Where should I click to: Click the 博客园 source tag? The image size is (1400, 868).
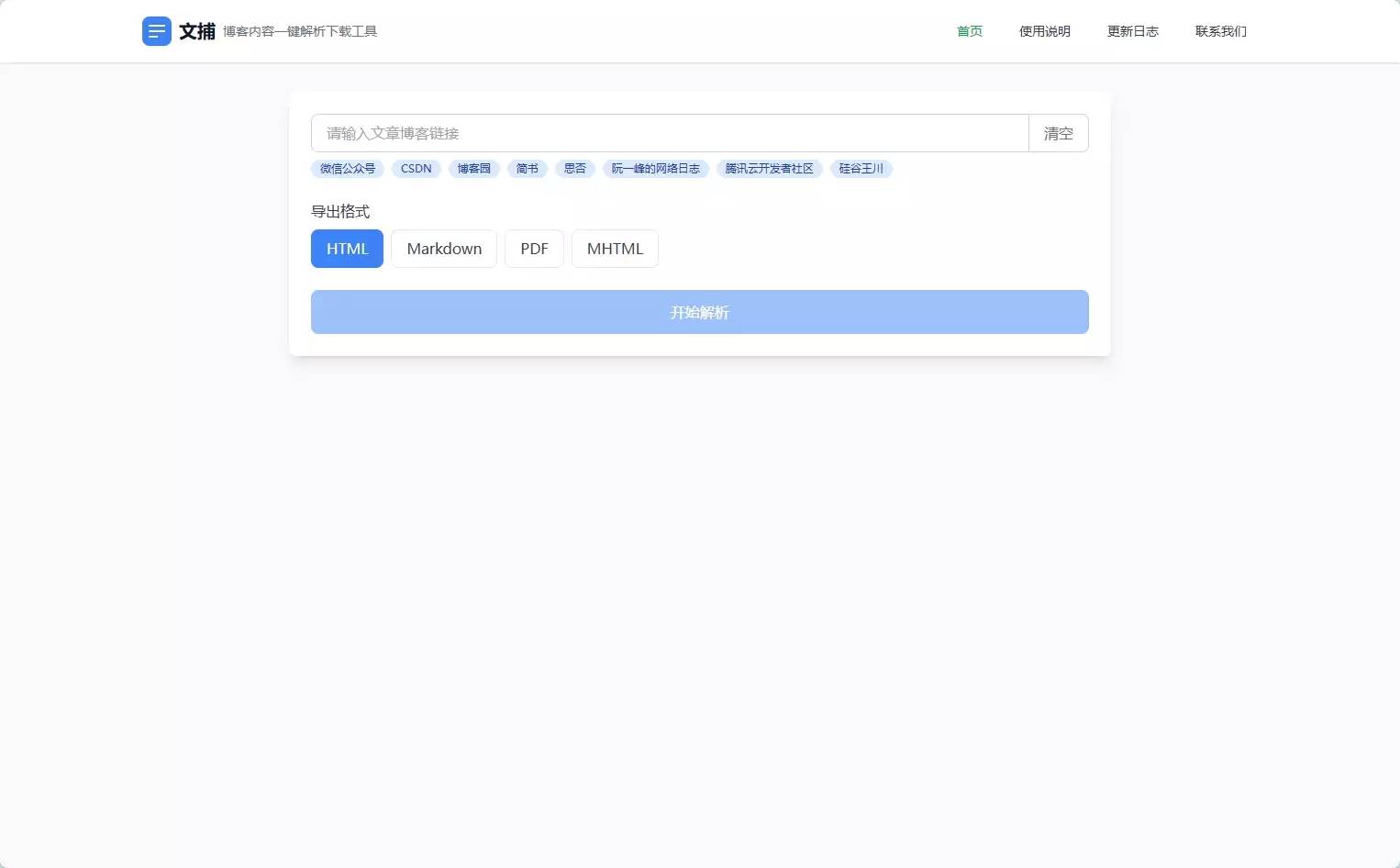tap(473, 168)
